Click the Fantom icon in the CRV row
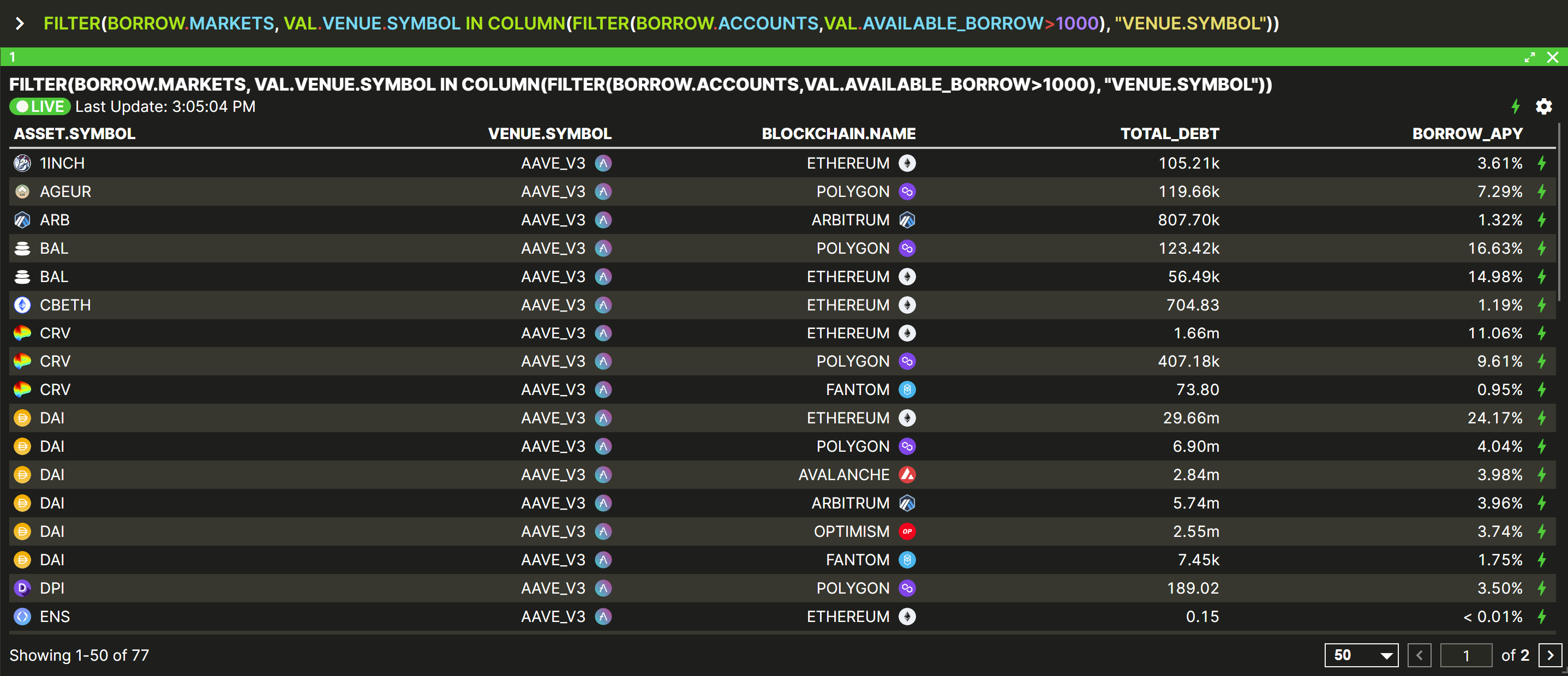 907,390
